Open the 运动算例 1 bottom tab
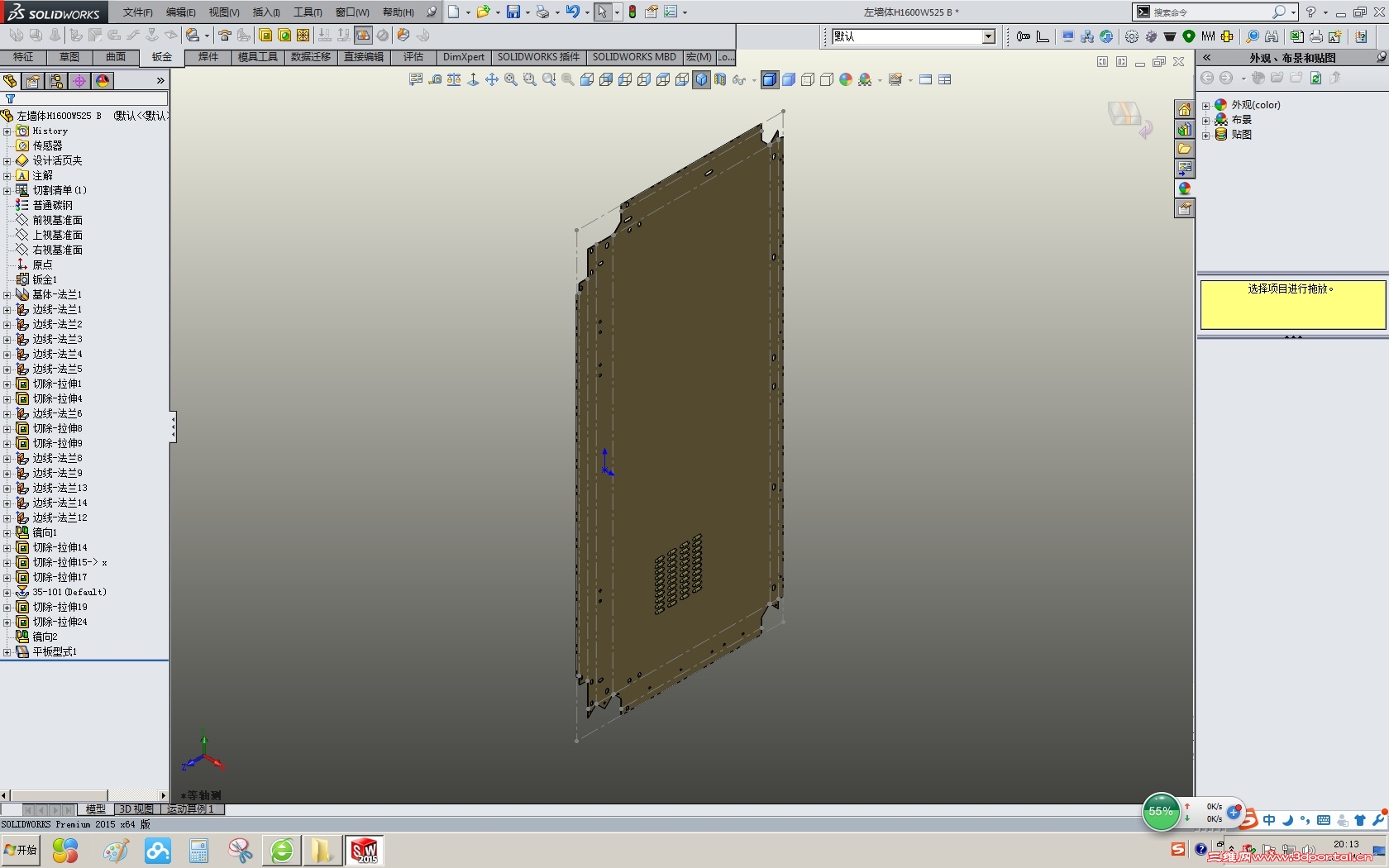The width and height of the screenshot is (1389, 868). pyautogui.click(x=190, y=809)
